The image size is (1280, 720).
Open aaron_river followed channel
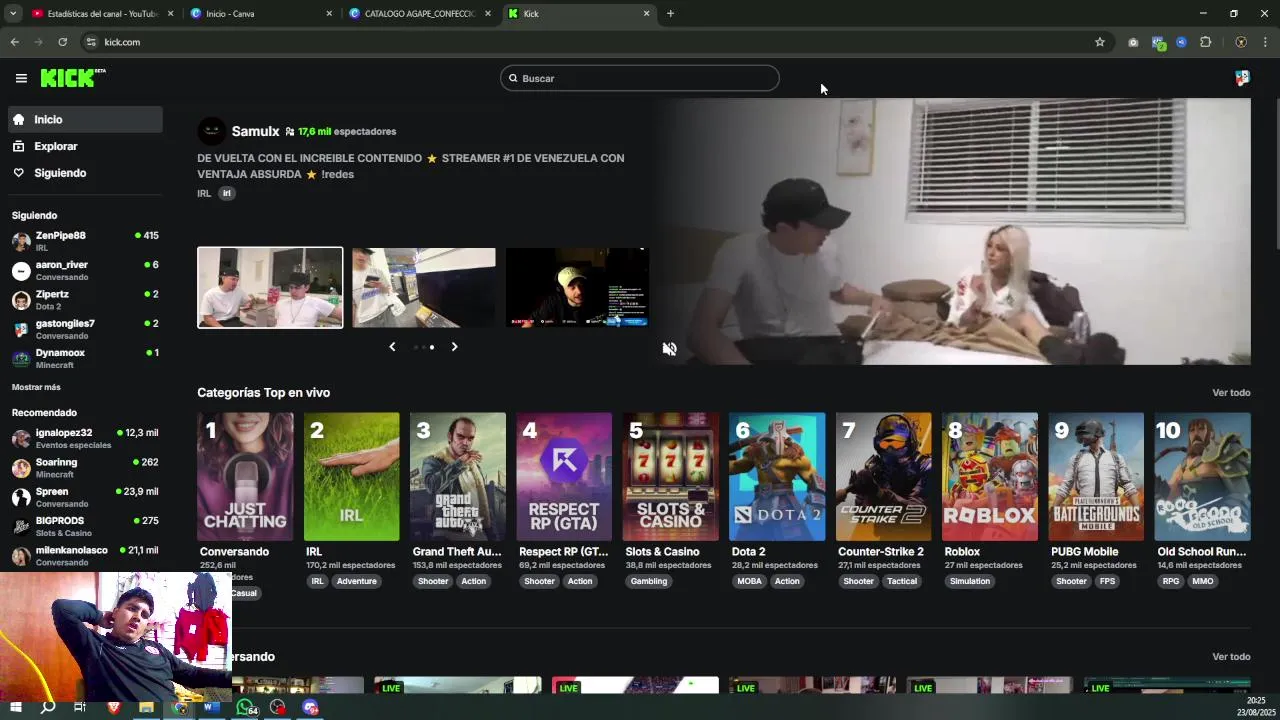tap(85, 270)
